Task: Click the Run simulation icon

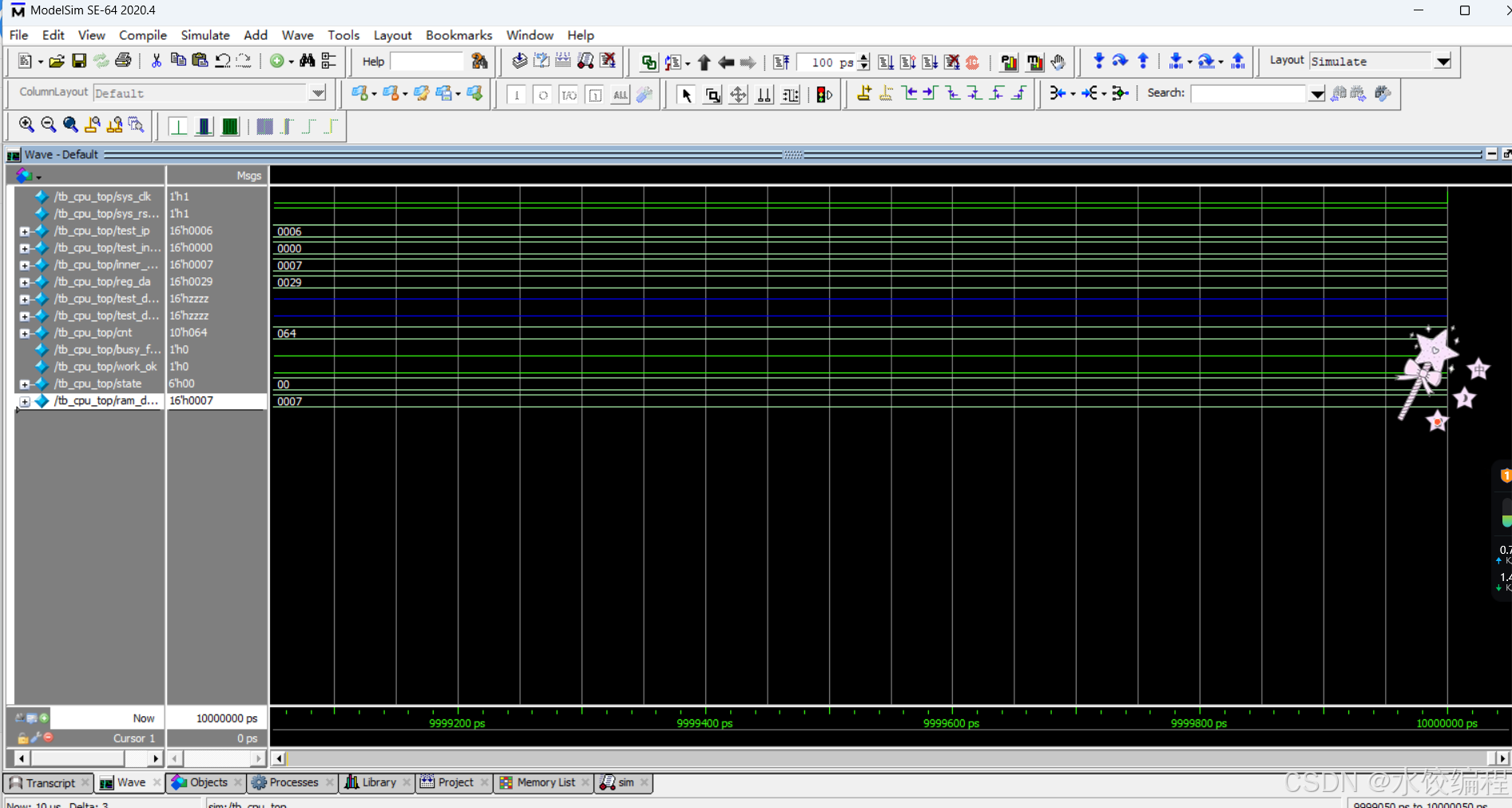Action: tap(886, 62)
